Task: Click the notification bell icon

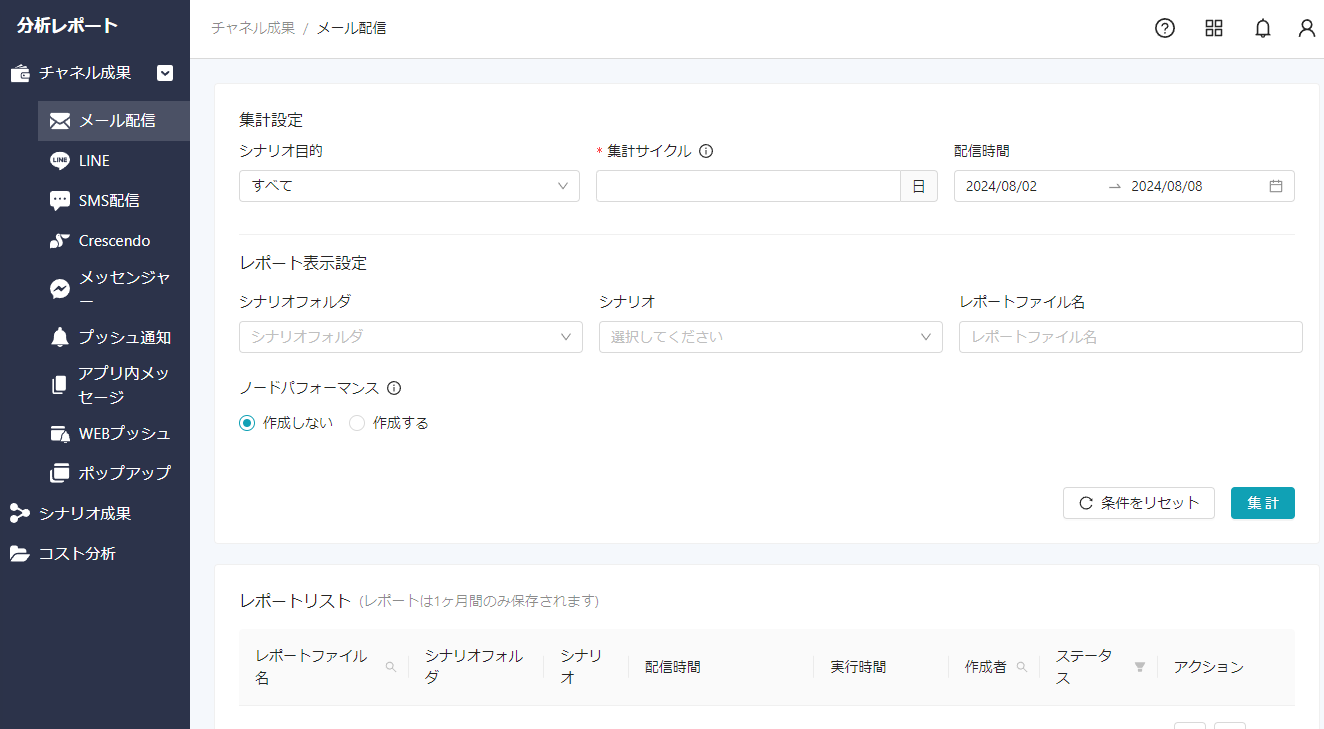Action: point(1262,28)
